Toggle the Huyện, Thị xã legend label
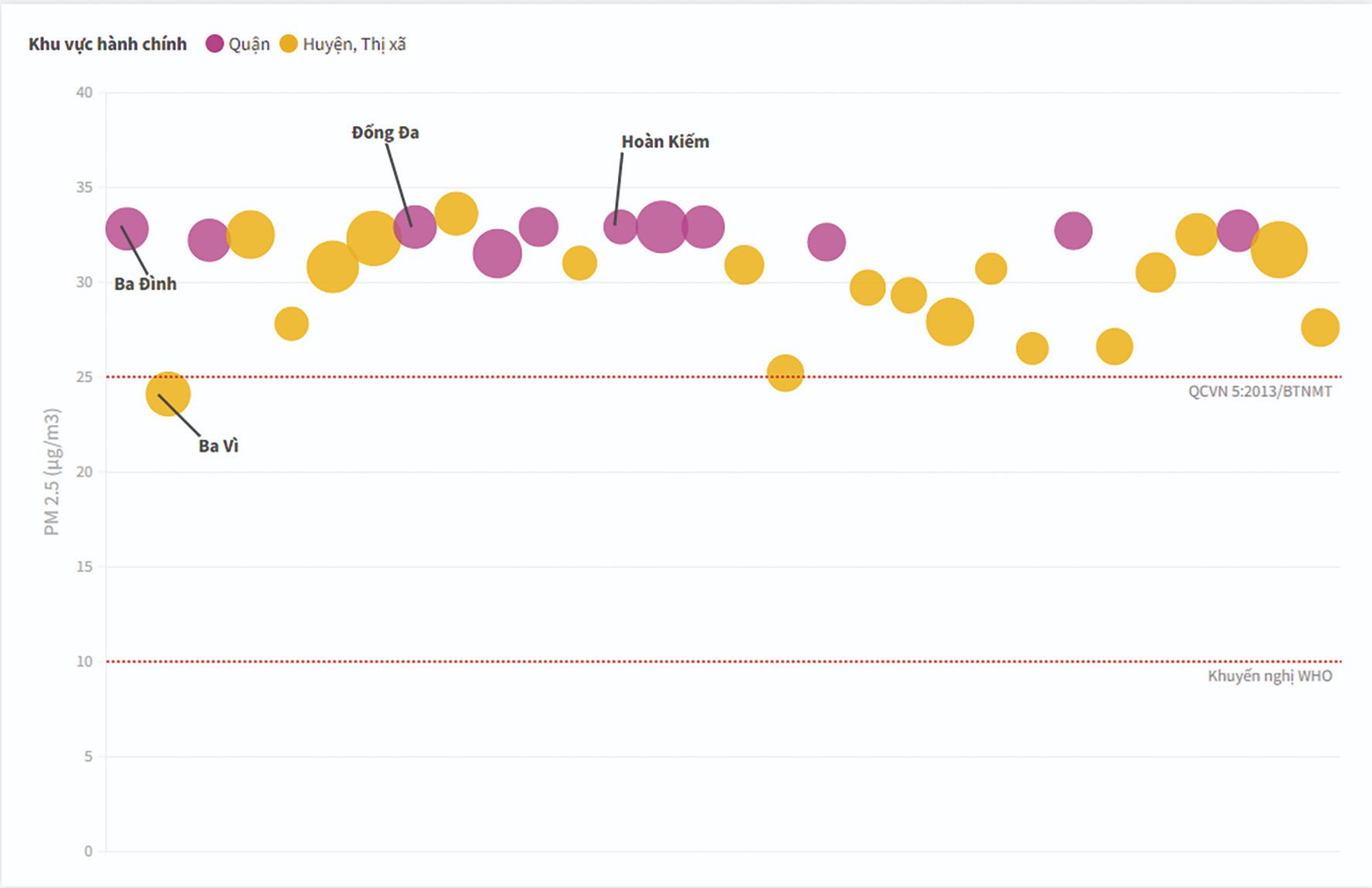The width and height of the screenshot is (1372, 888). 355,44
